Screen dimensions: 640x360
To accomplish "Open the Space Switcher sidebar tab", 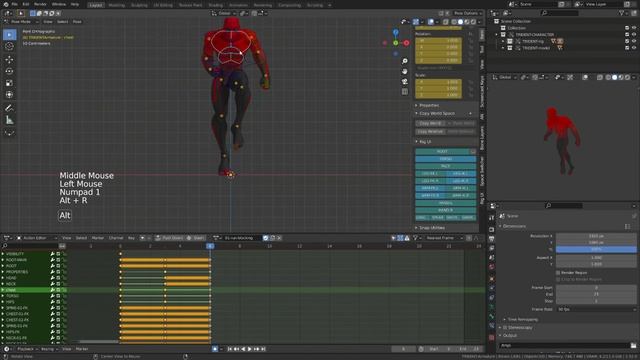I will point(482,171).
